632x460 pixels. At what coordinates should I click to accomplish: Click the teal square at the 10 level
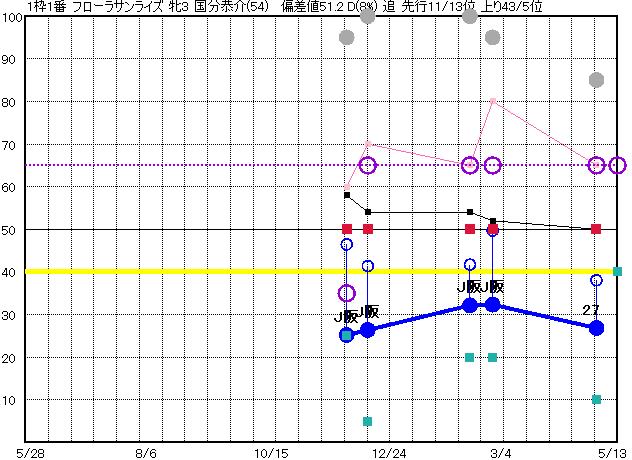pyautogui.click(x=596, y=400)
